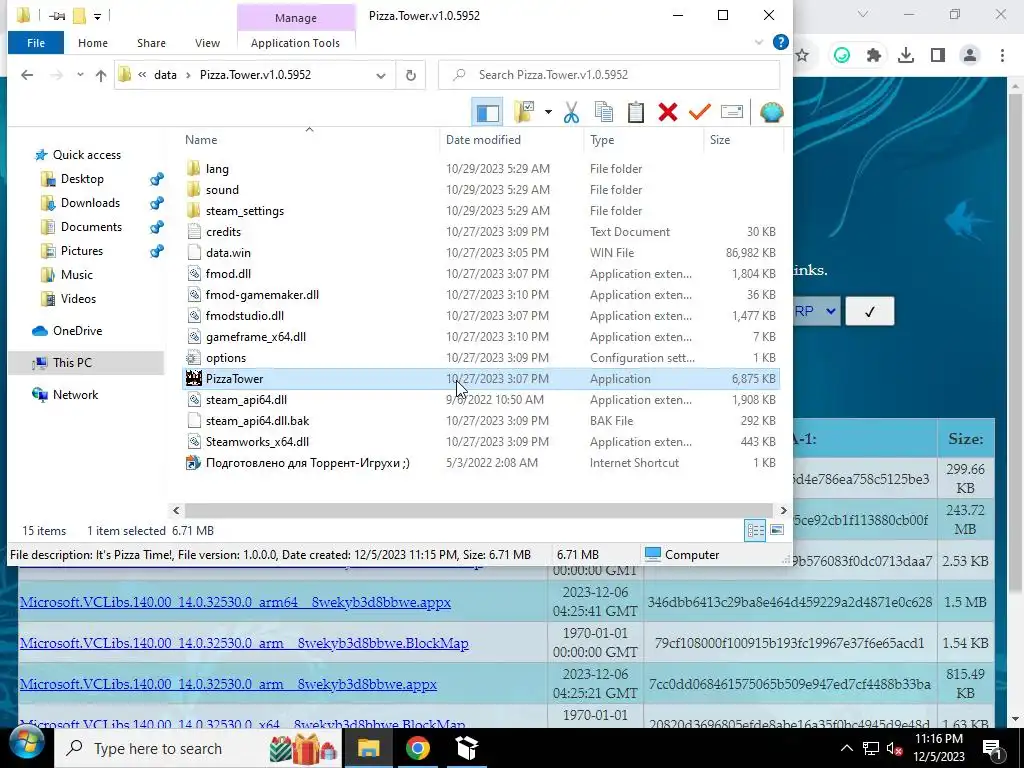Open OneDrive in navigation pane
Viewport: 1024px width, 768px height.
[77, 331]
